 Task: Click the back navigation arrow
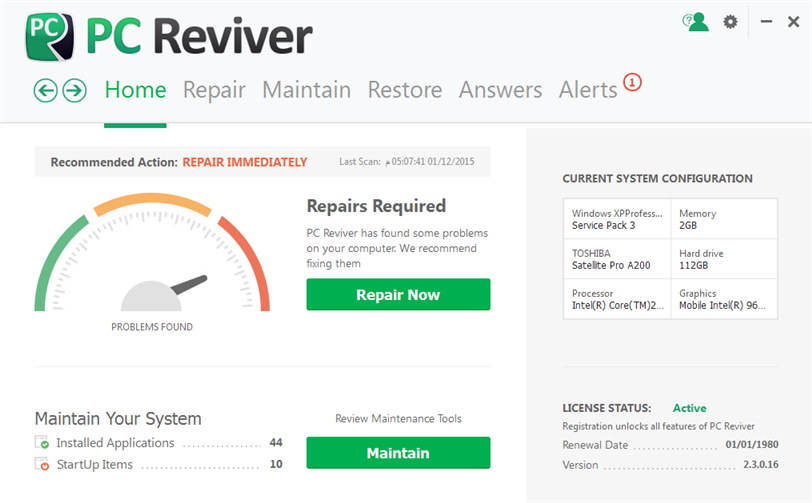pos(45,91)
